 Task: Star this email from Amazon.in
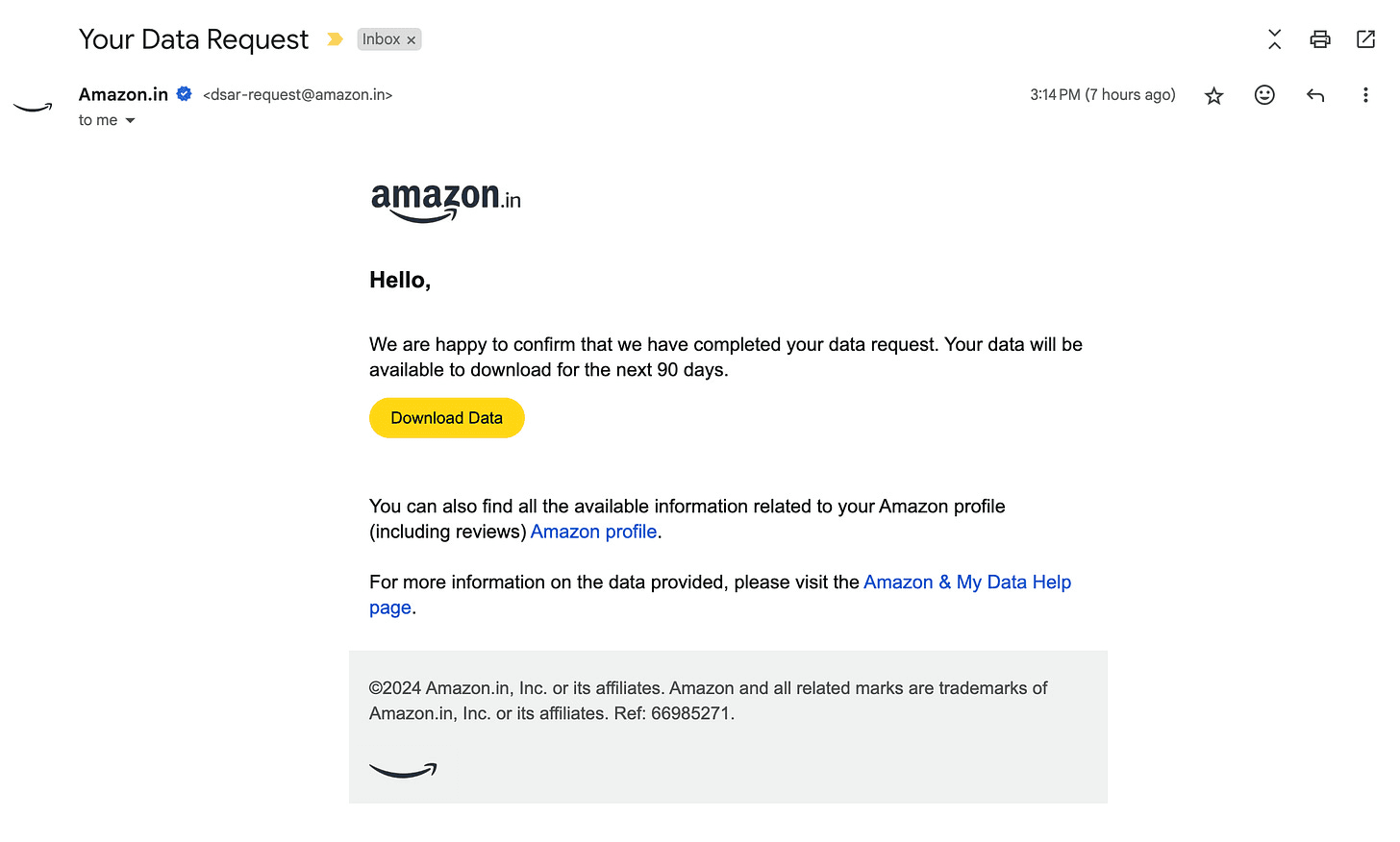[1213, 95]
